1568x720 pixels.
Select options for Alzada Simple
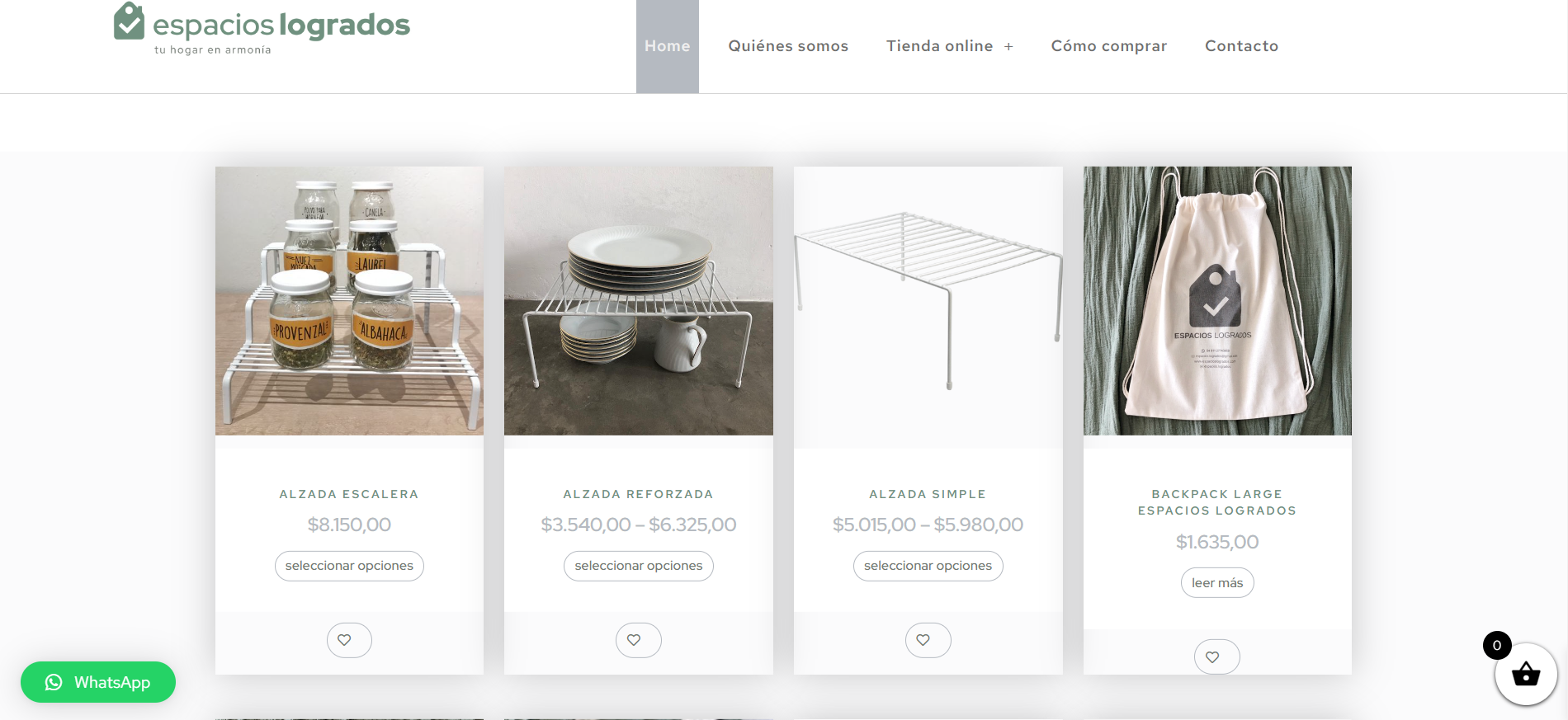(x=928, y=566)
